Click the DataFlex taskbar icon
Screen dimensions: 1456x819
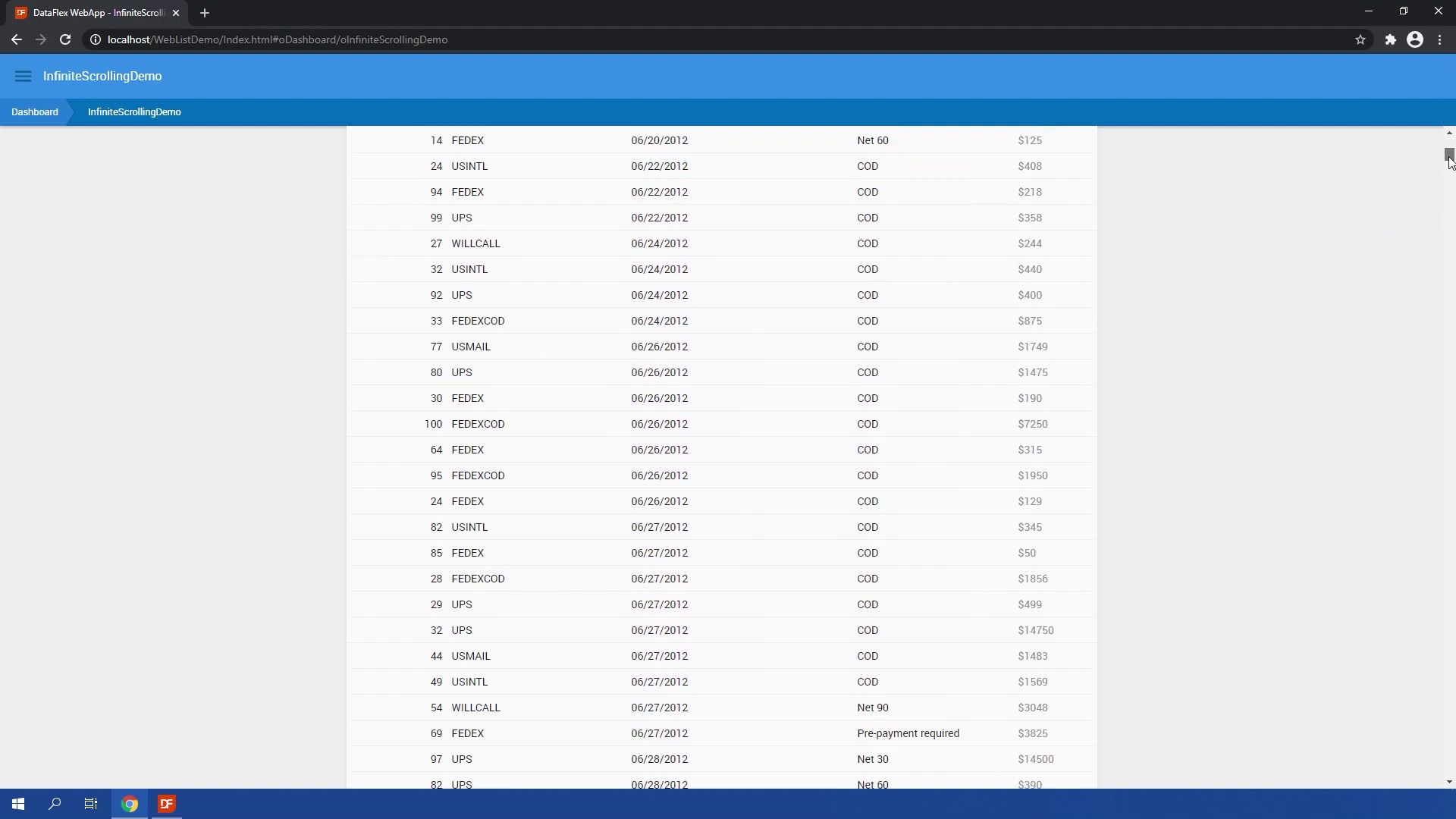point(167,804)
